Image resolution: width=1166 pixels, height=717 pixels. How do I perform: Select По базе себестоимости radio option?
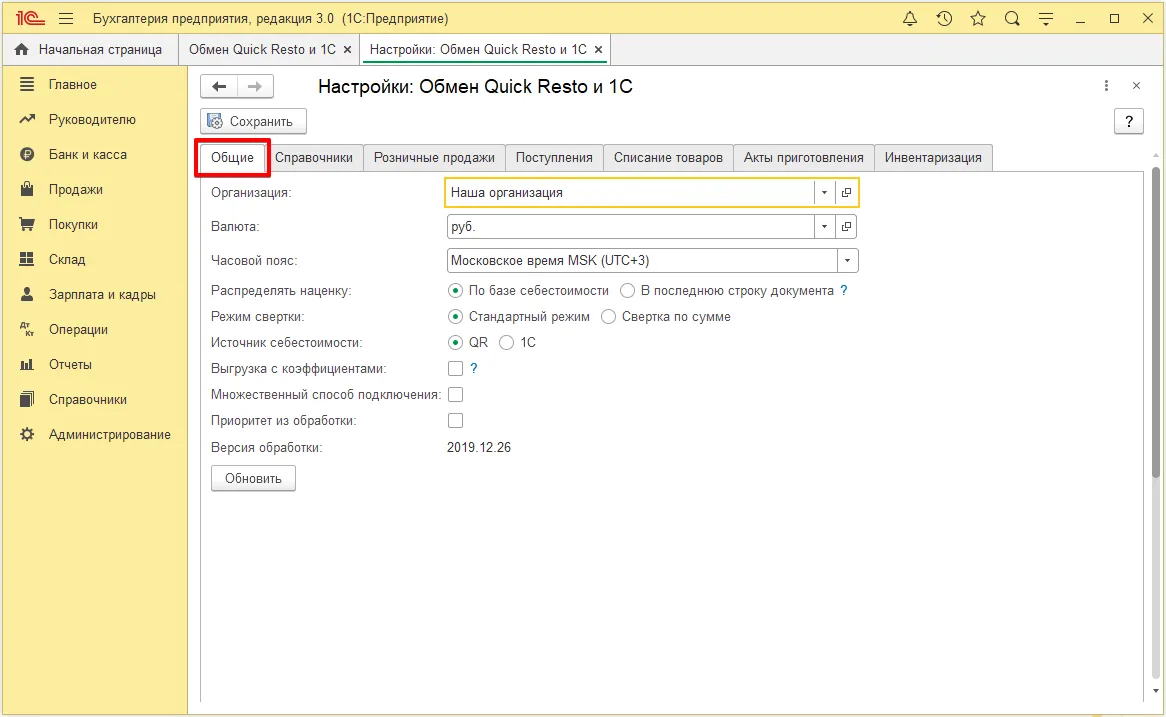455,291
